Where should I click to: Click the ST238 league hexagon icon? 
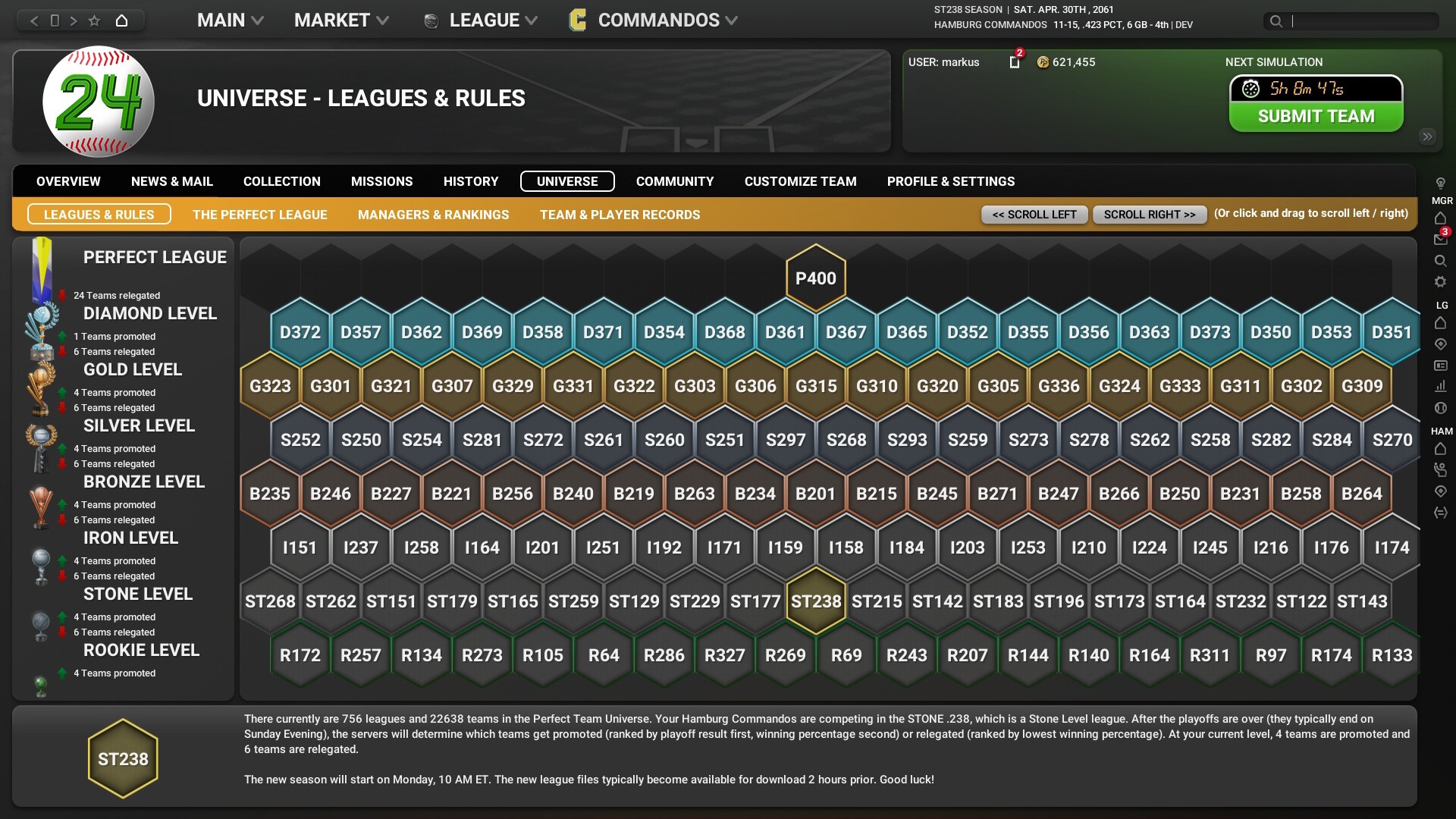[815, 601]
